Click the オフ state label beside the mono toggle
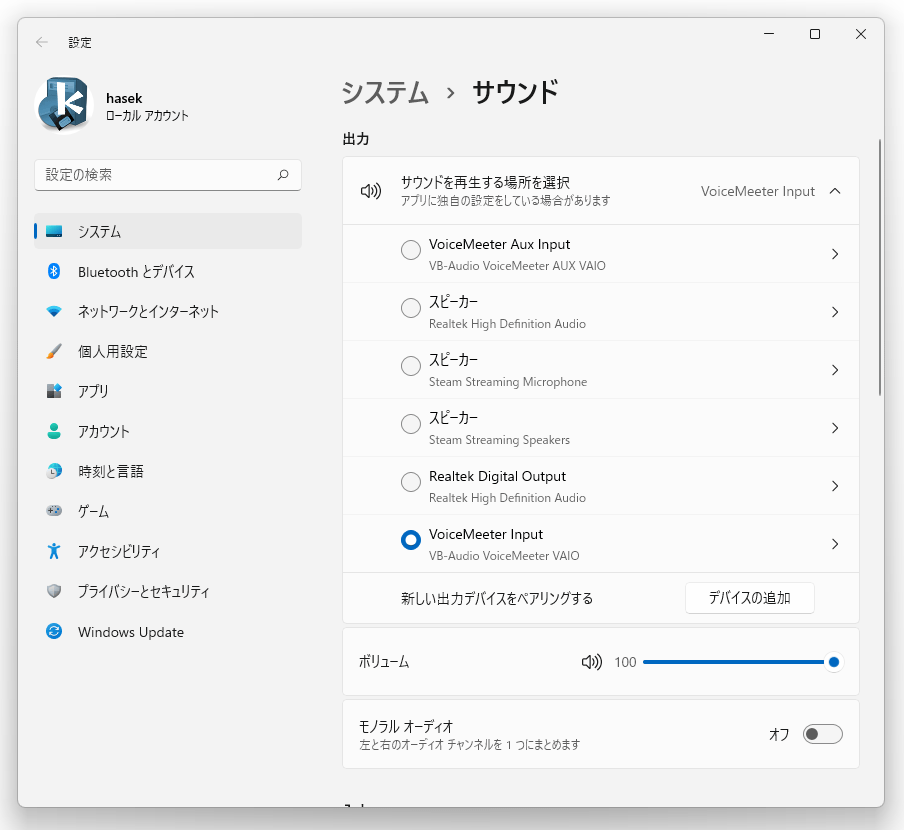 [x=779, y=734]
